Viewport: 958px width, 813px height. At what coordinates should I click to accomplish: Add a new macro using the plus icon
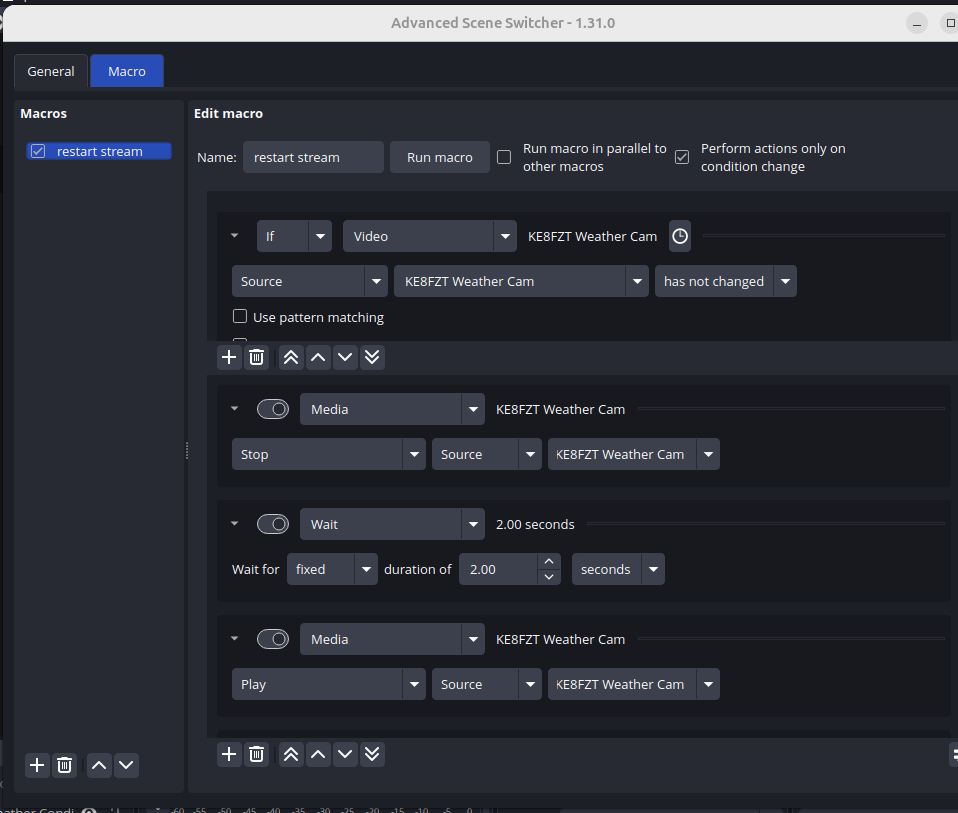(x=37, y=765)
